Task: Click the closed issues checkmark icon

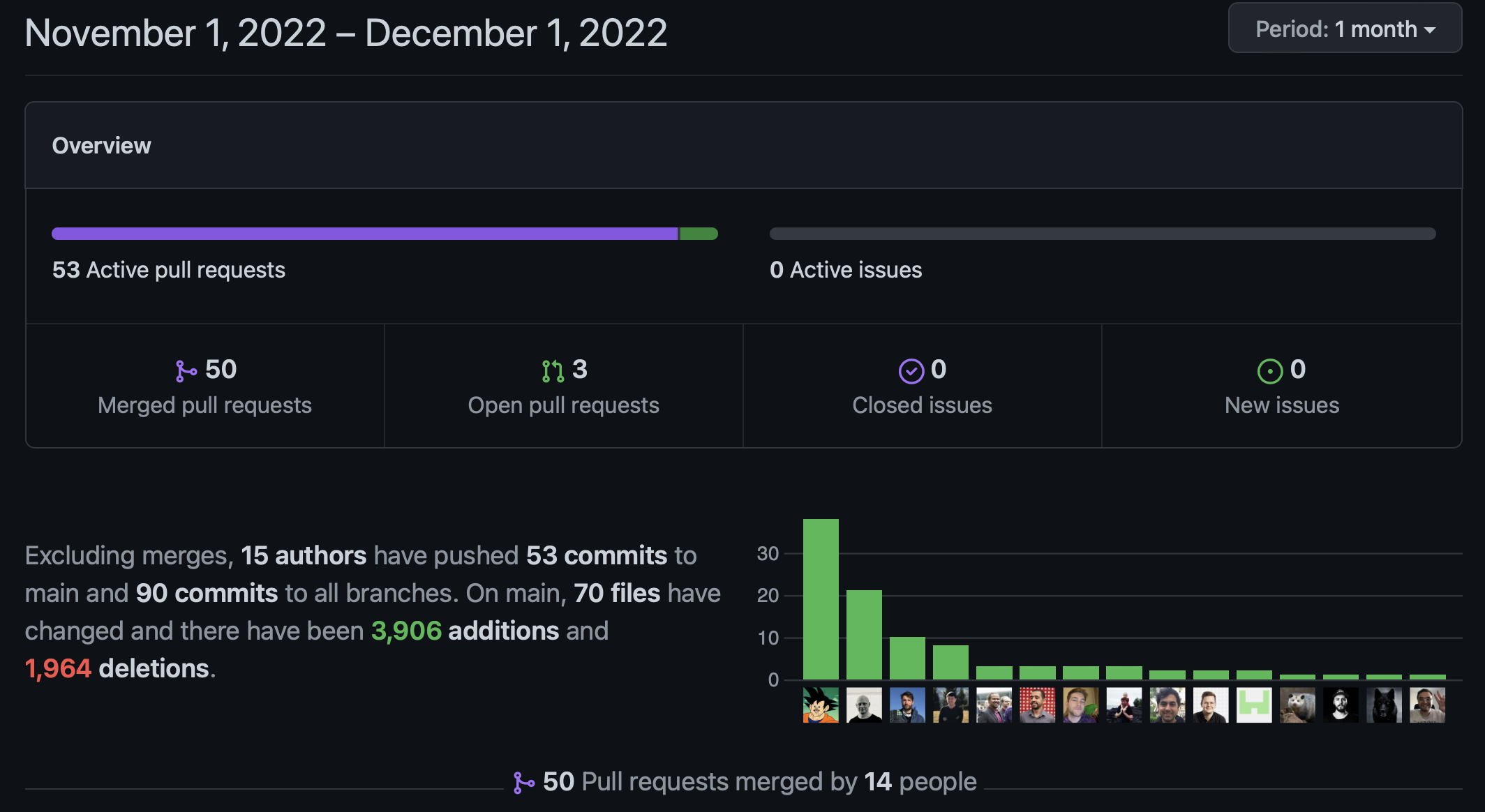Action: (911, 371)
